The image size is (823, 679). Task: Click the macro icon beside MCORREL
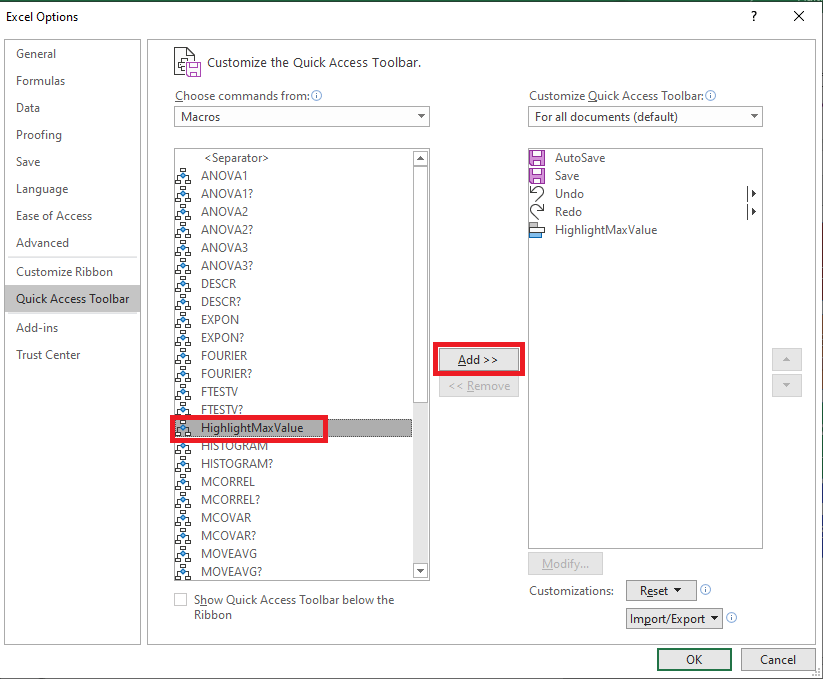[183, 482]
